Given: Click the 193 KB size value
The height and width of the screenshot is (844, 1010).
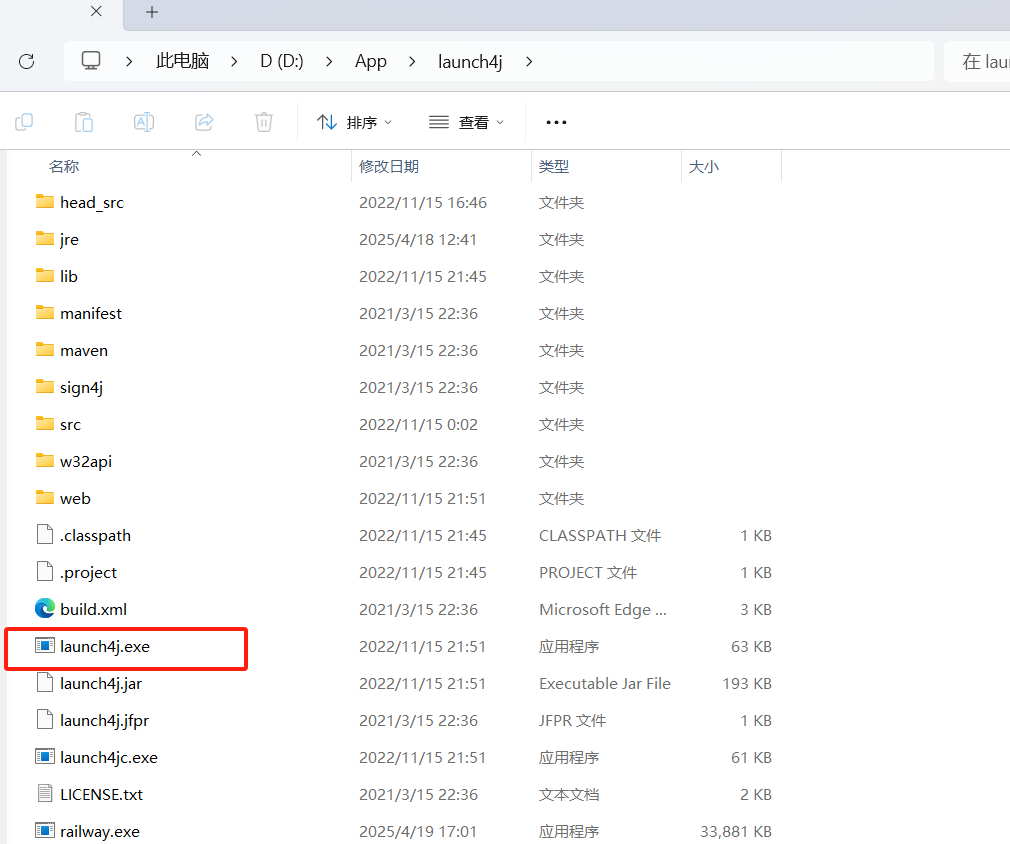Looking at the screenshot, I should [x=747, y=684].
